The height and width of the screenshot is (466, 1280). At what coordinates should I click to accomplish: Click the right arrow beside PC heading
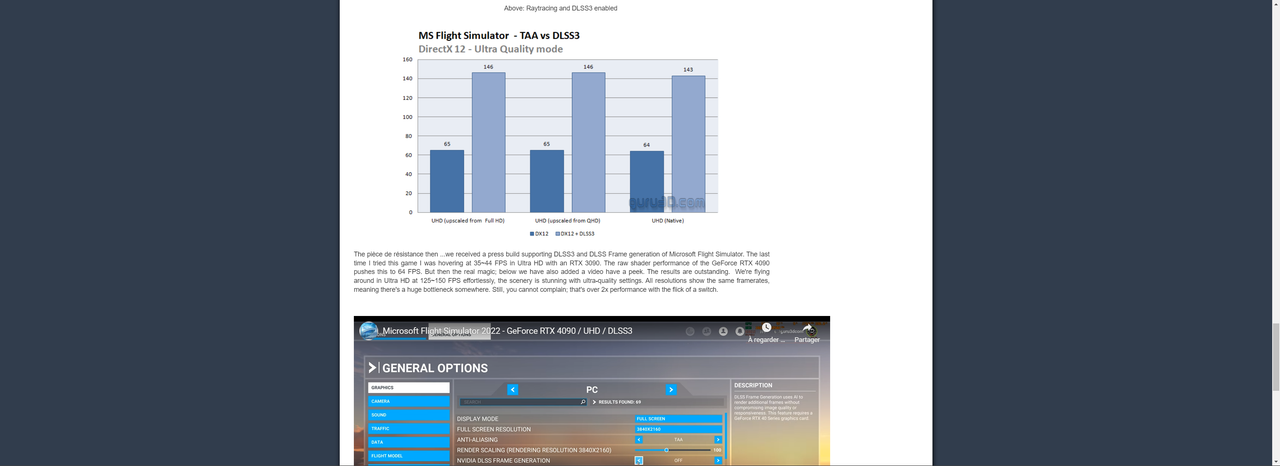pyautogui.click(x=671, y=390)
